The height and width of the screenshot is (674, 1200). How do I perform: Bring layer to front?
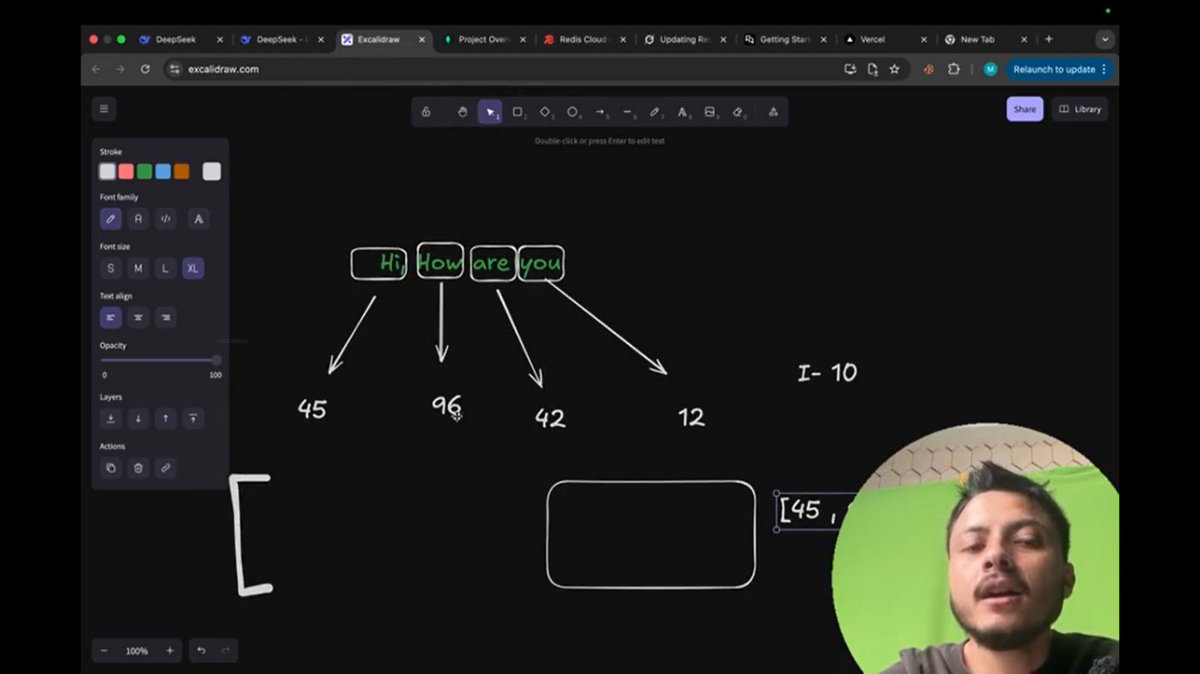point(193,418)
